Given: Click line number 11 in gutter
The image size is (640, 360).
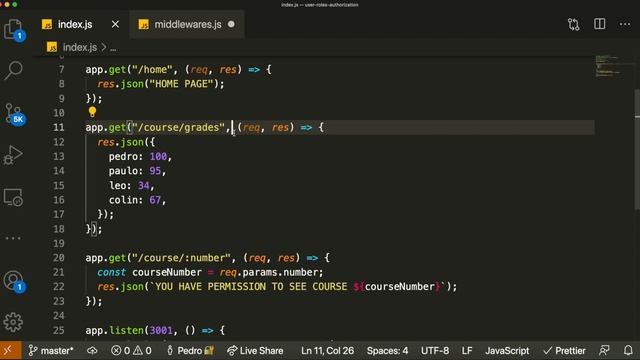Looking at the screenshot, I should coord(59,127).
